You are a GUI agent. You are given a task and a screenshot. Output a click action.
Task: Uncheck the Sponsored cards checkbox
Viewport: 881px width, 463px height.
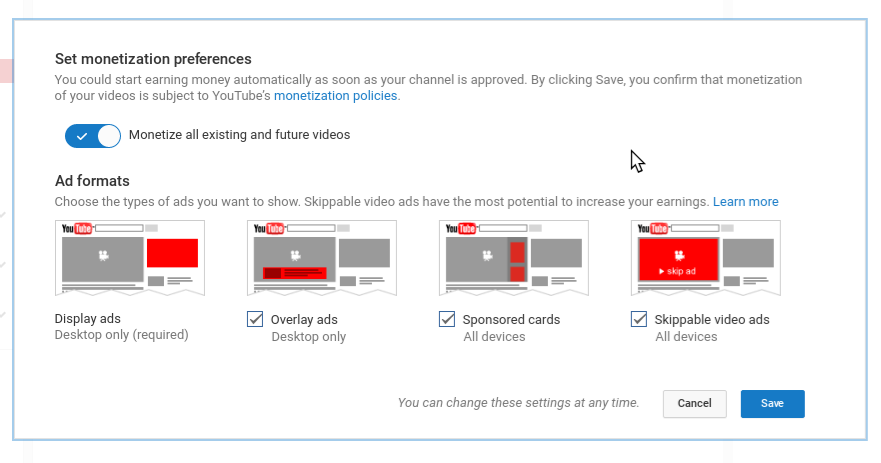pyautogui.click(x=447, y=320)
